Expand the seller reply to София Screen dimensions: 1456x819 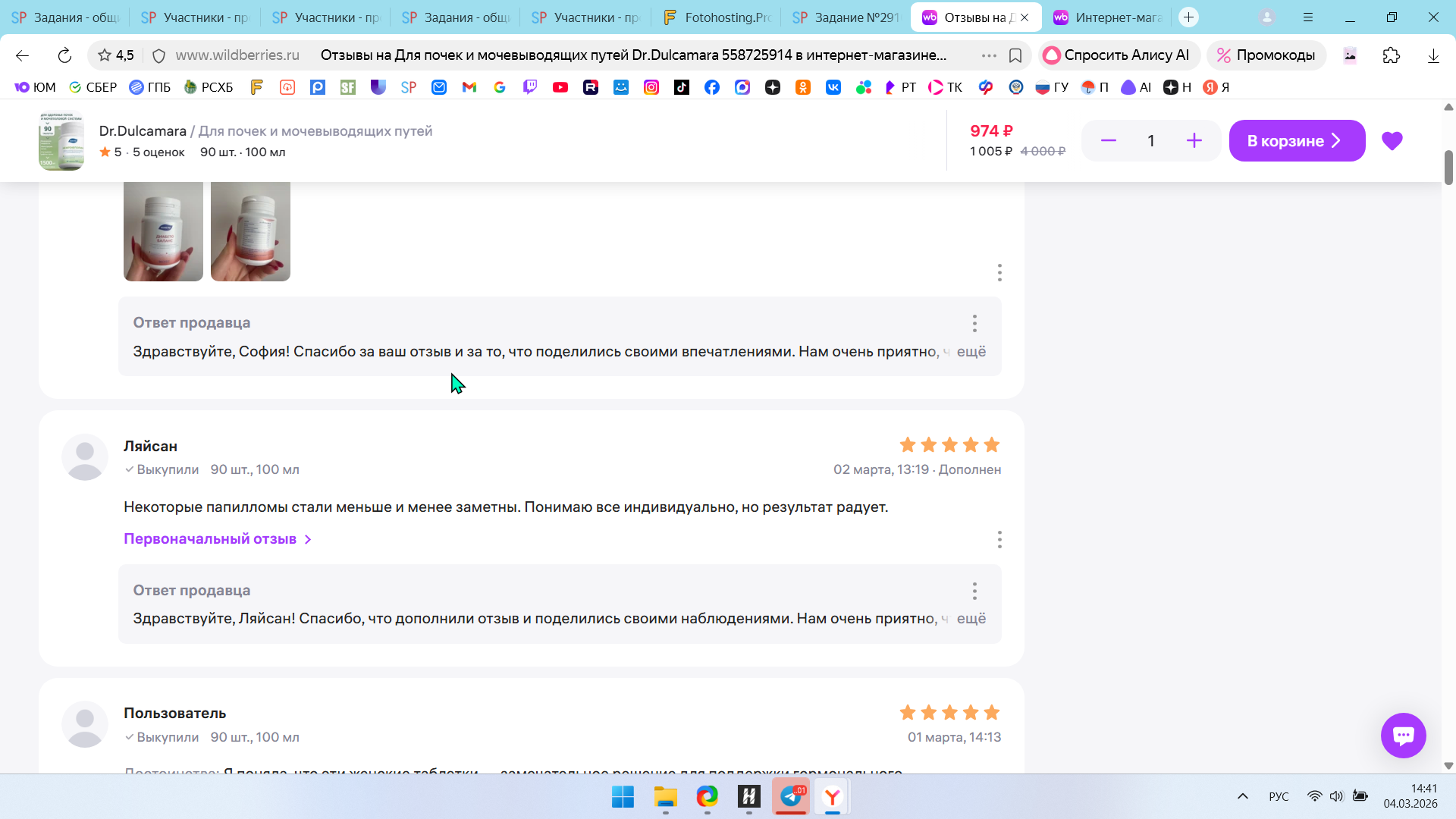971,352
